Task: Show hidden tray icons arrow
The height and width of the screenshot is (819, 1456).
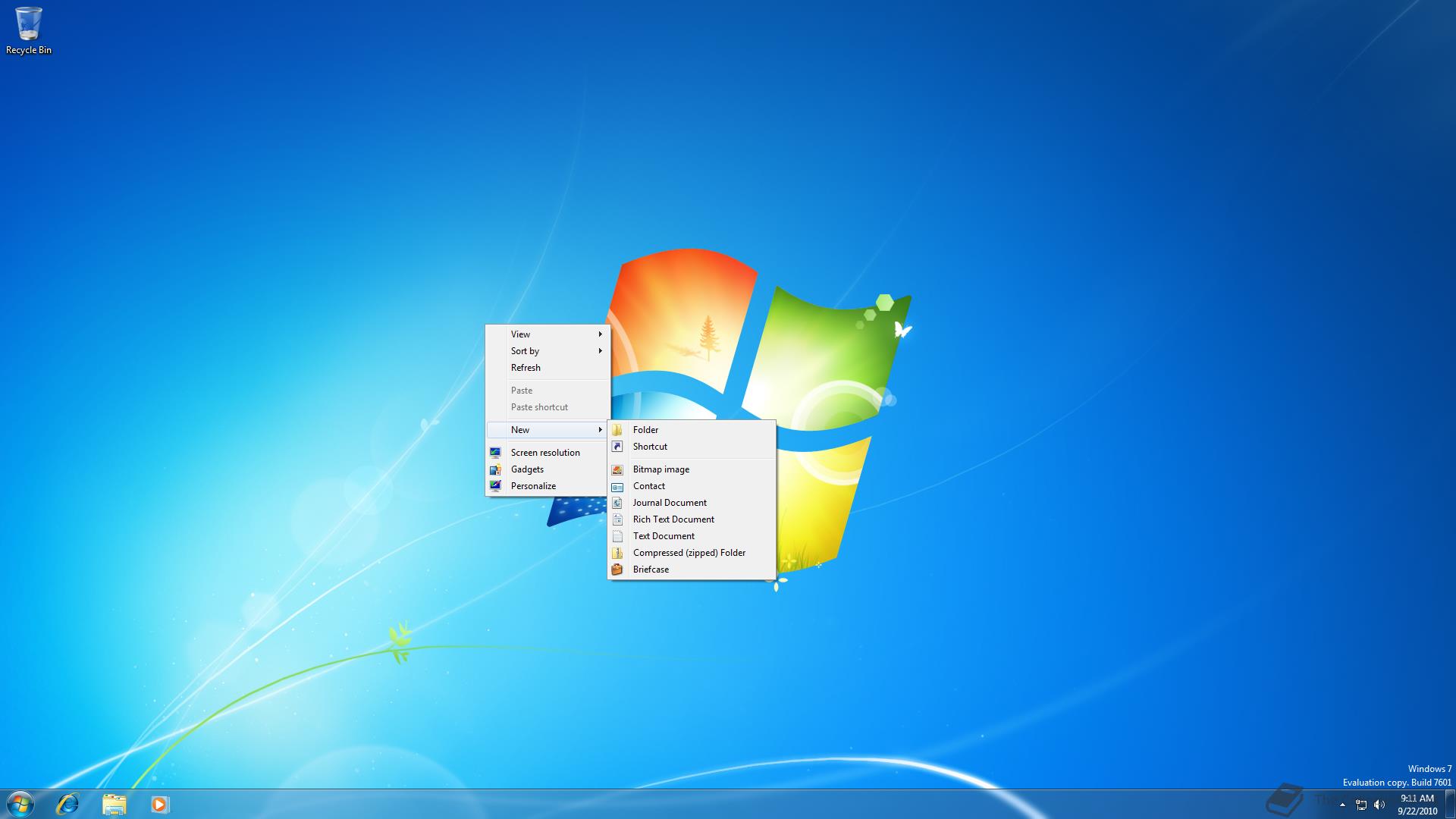Action: 1342,805
